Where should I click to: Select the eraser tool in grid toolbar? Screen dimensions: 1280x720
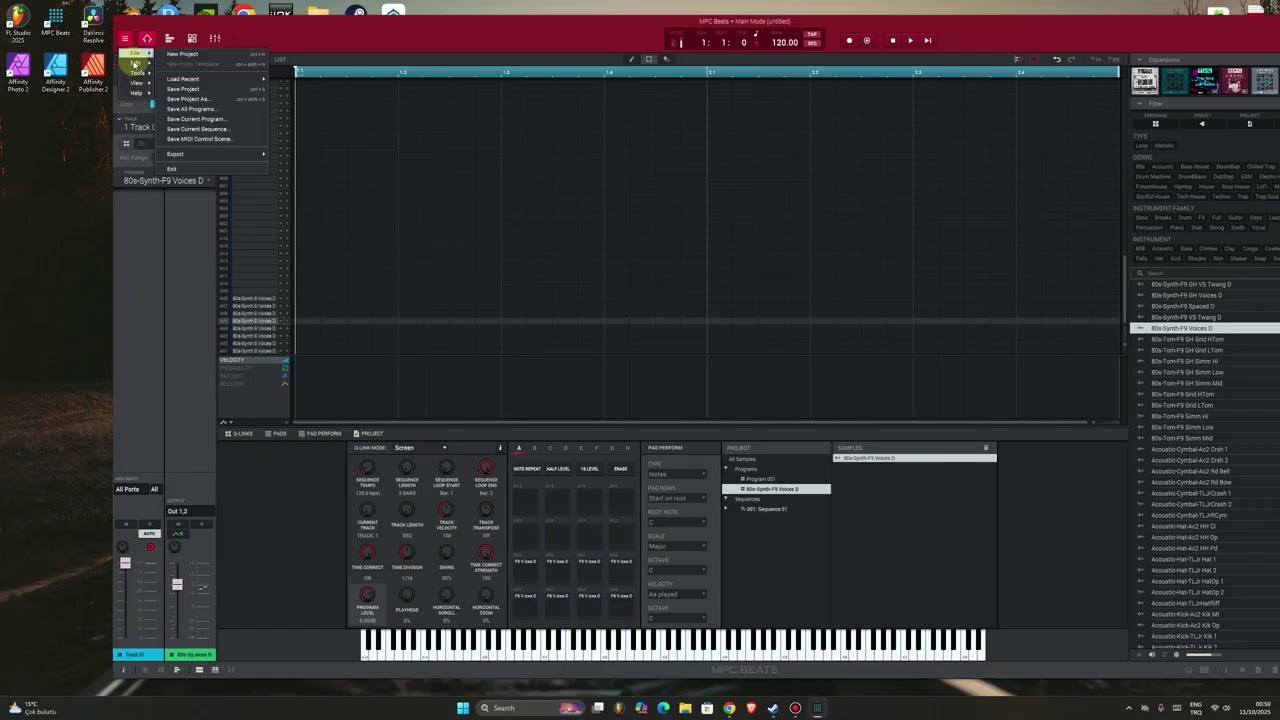[x=667, y=59]
